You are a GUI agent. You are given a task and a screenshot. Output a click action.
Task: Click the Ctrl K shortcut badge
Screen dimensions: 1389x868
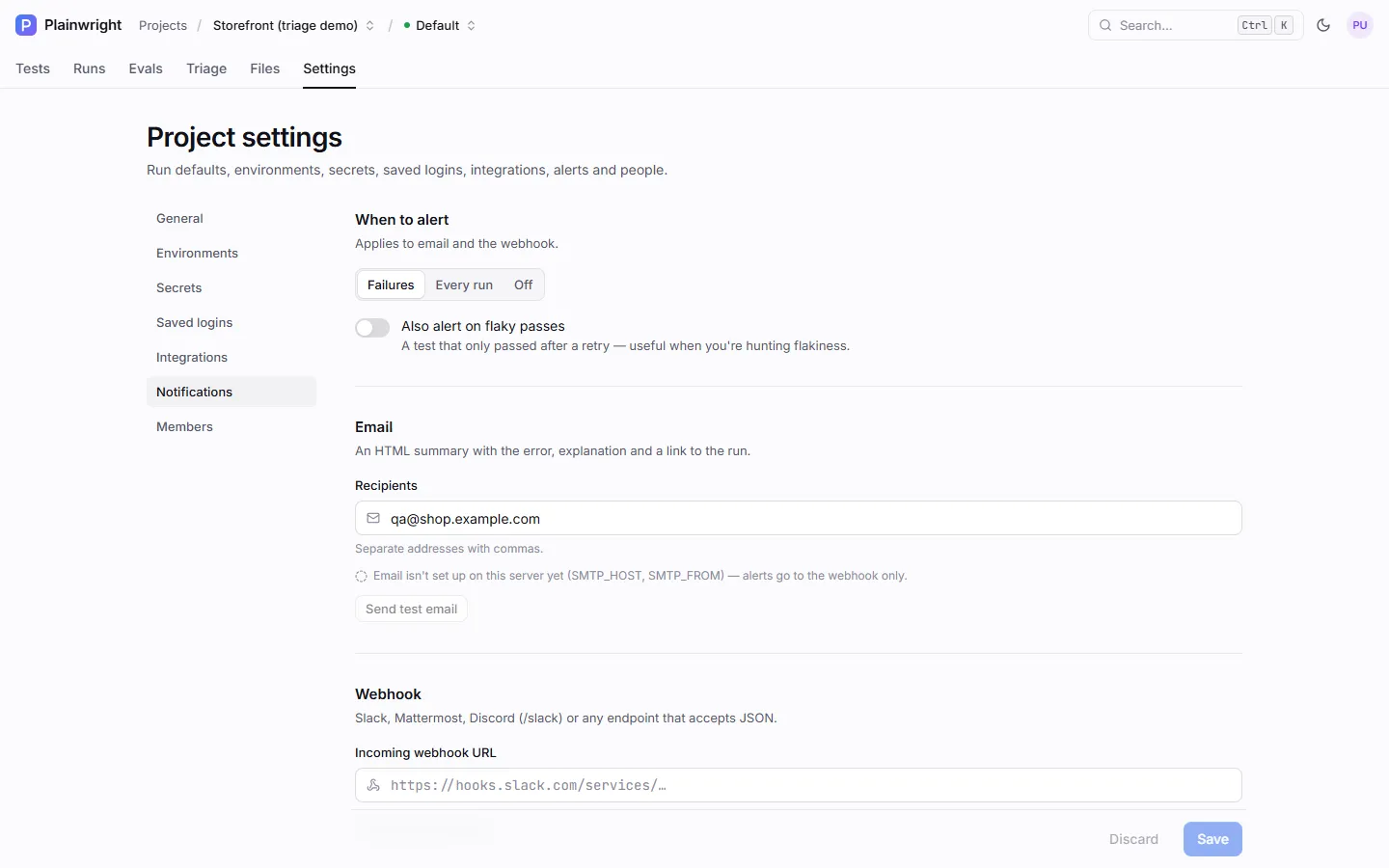click(1266, 25)
